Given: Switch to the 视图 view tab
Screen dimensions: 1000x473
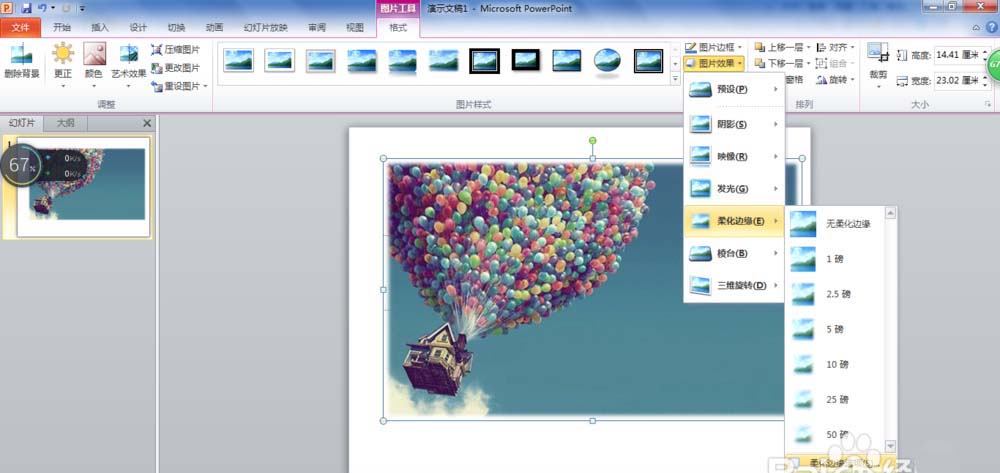Looking at the screenshot, I should (355, 27).
